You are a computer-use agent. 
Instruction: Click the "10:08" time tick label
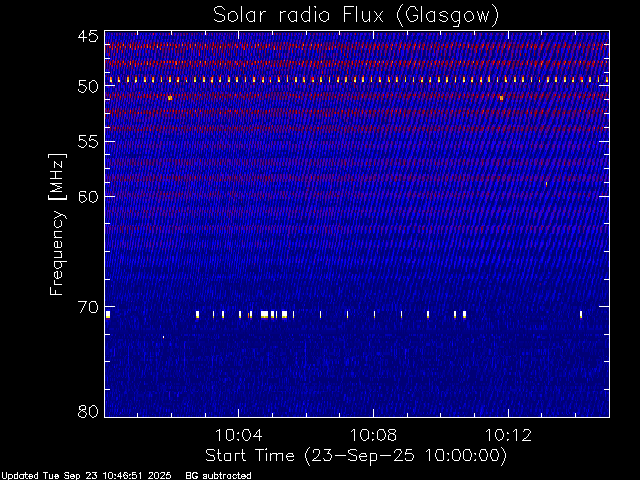(373, 435)
